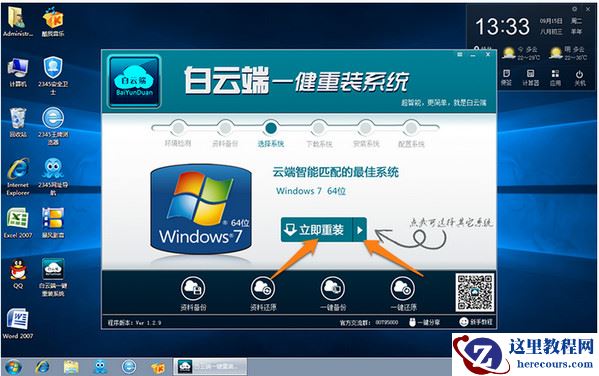Screen dimensions: 599x376
Task: Click today's weather forecast icon
Action: [x=508, y=53]
